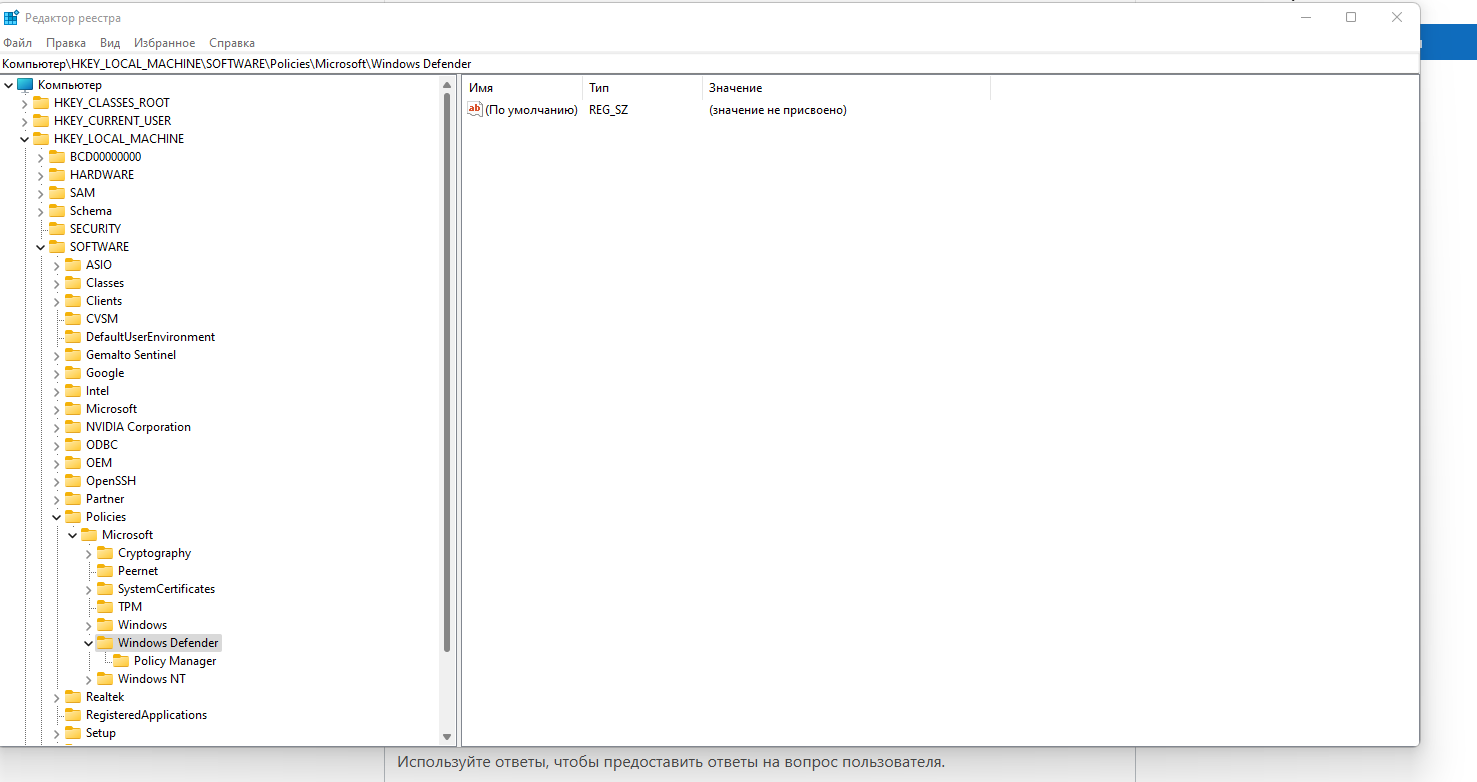This screenshot has width=1477, height=782.
Task: Click the Тип column header
Action: 642,88
